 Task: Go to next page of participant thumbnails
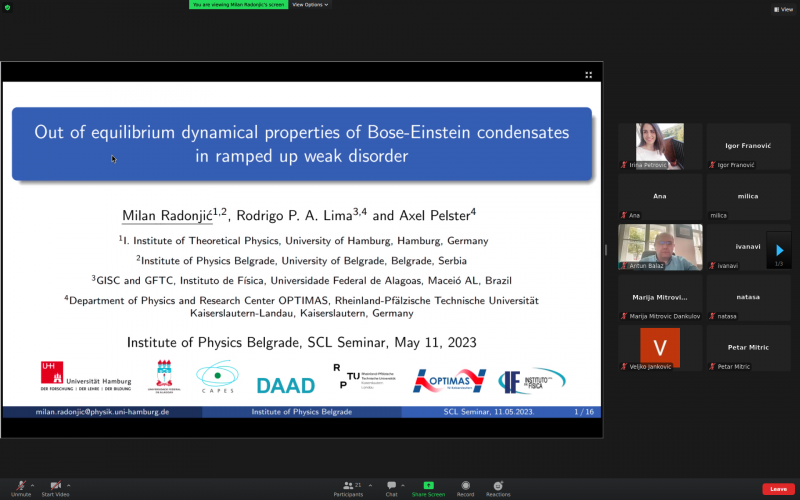pyautogui.click(x=779, y=250)
